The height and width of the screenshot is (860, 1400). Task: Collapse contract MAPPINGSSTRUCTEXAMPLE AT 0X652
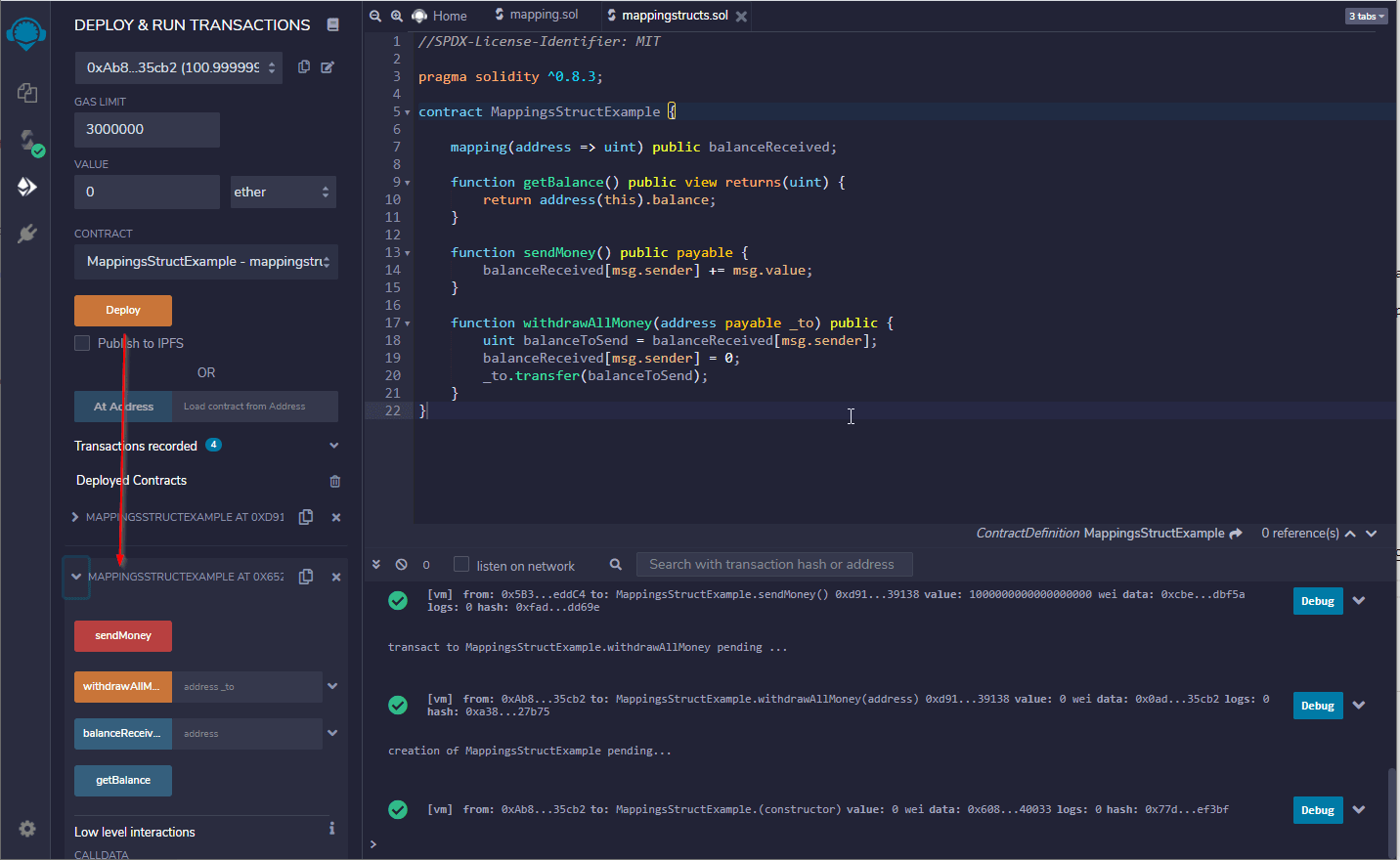76,577
